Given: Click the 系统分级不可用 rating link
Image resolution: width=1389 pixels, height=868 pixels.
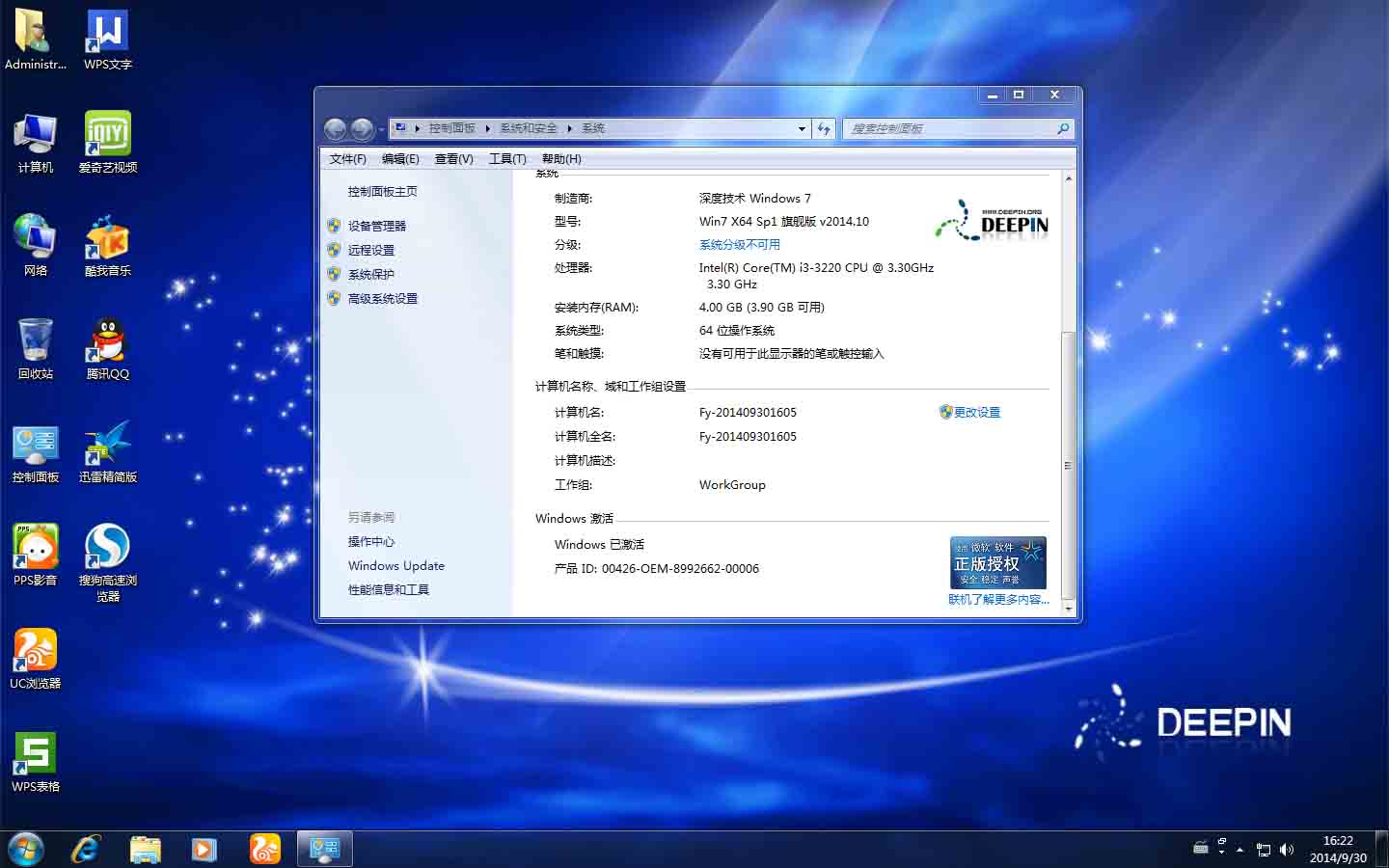Looking at the screenshot, I should [740, 245].
